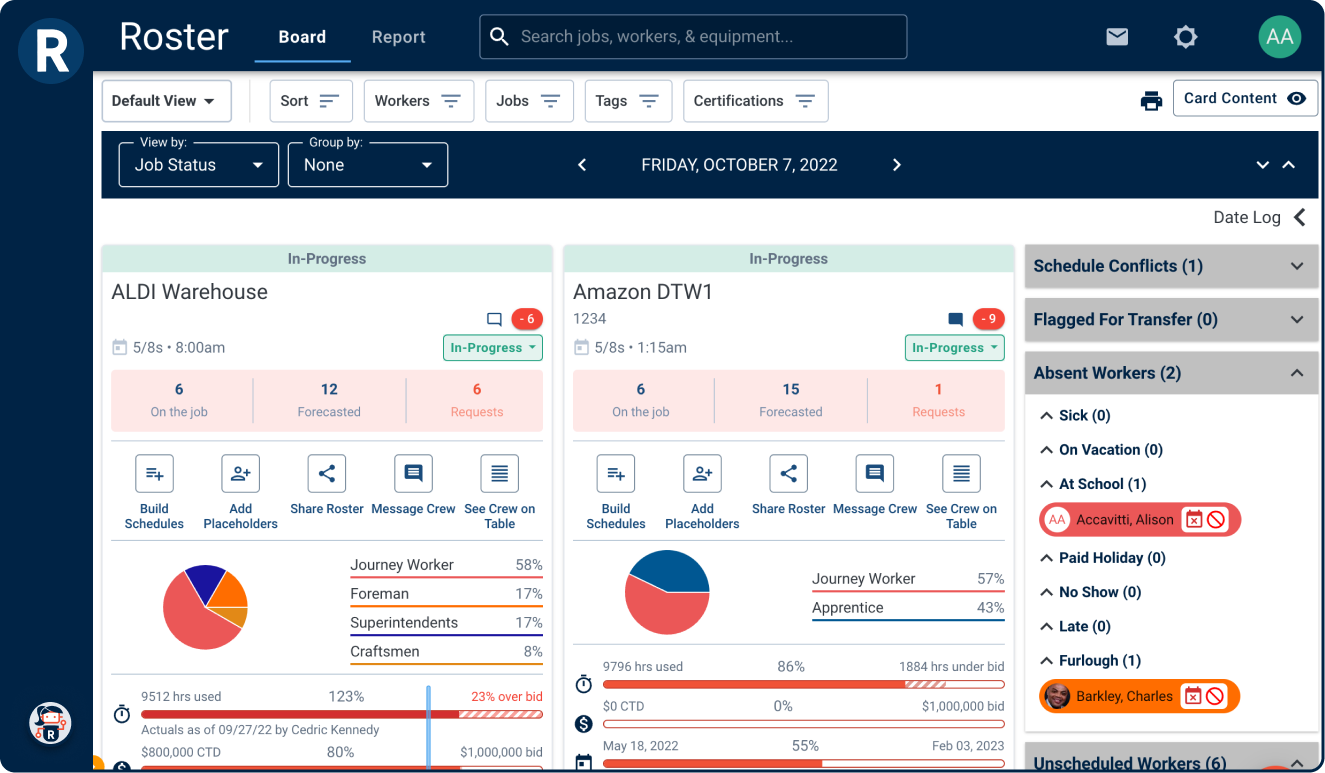Advance to the next day with the arrow
1325x773 pixels.
pyautogui.click(x=897, y=164)
